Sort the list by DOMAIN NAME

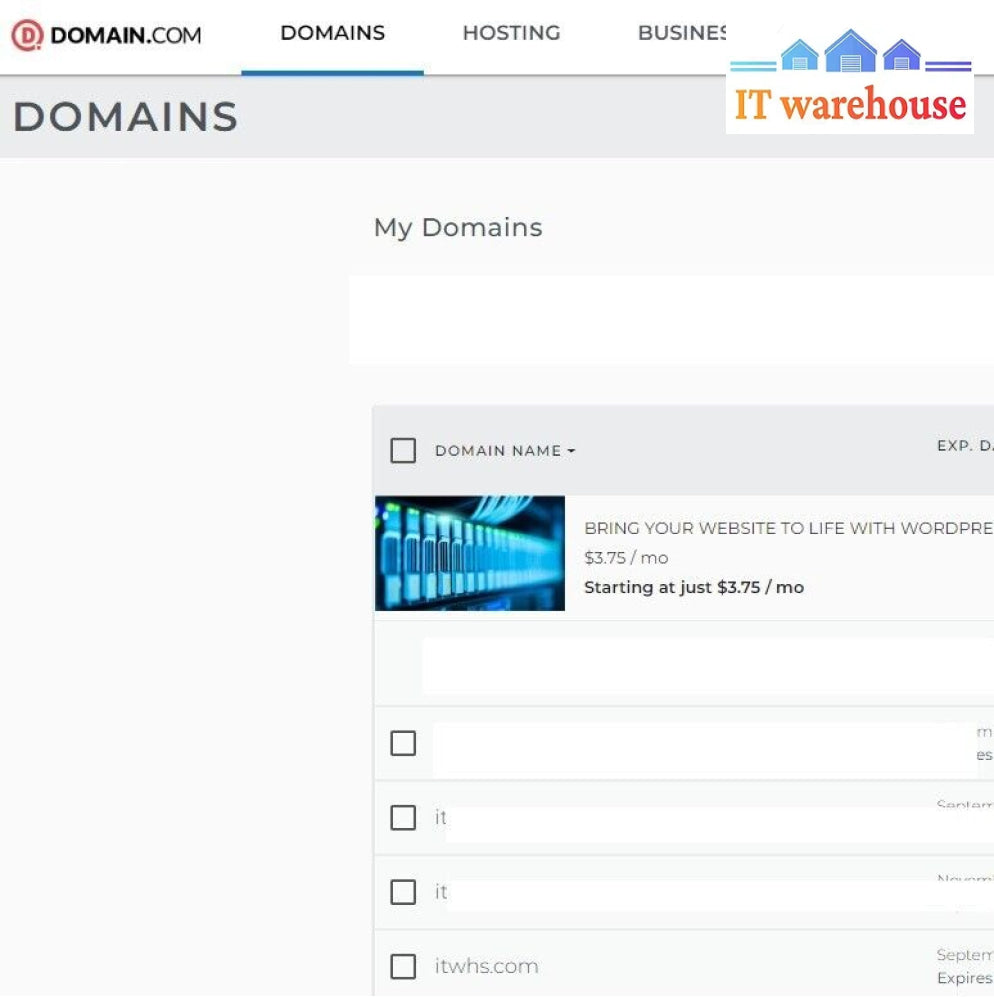pos(505,450)
